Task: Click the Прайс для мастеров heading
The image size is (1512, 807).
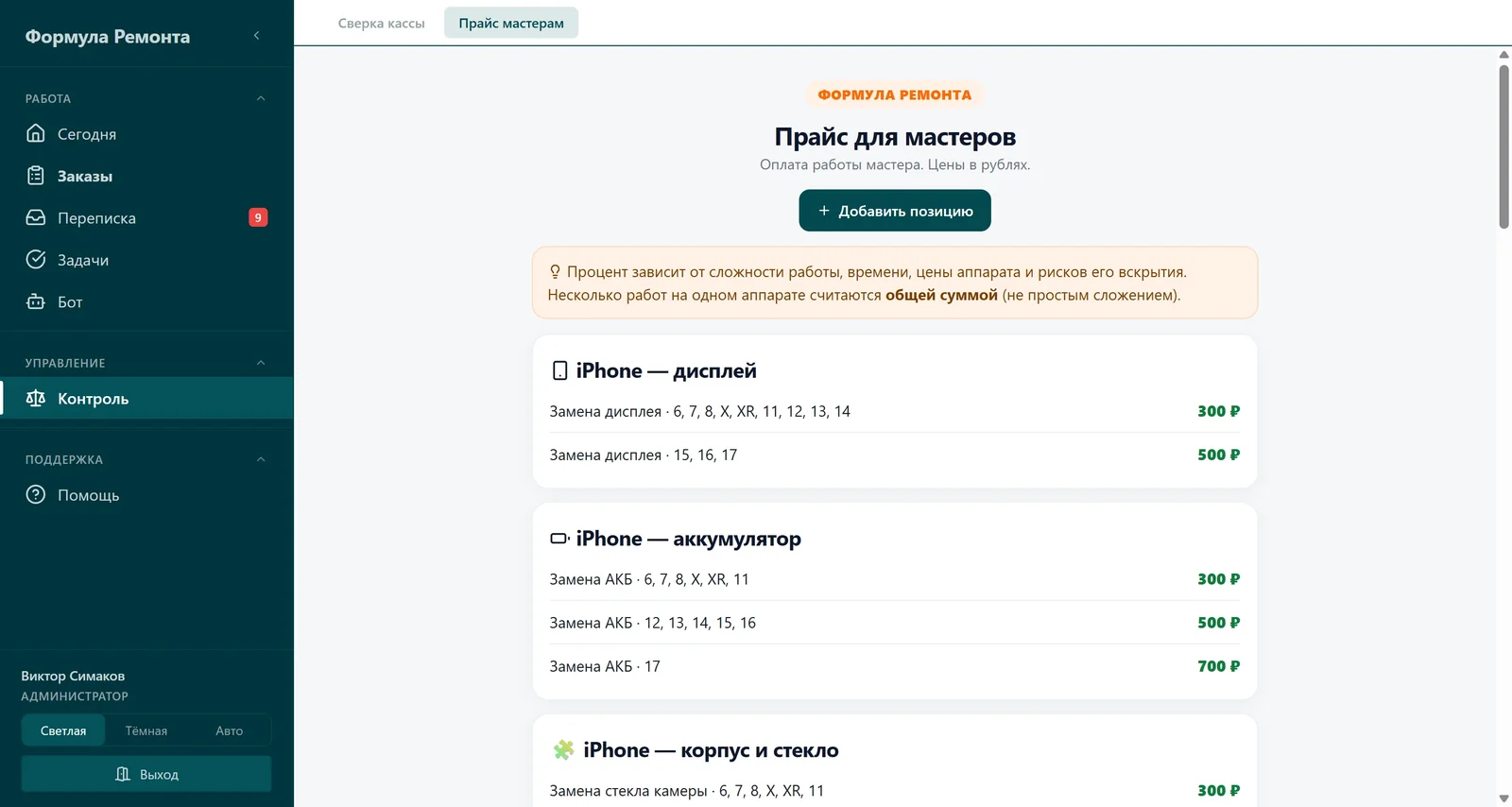Action: click(x=895, y=137)
